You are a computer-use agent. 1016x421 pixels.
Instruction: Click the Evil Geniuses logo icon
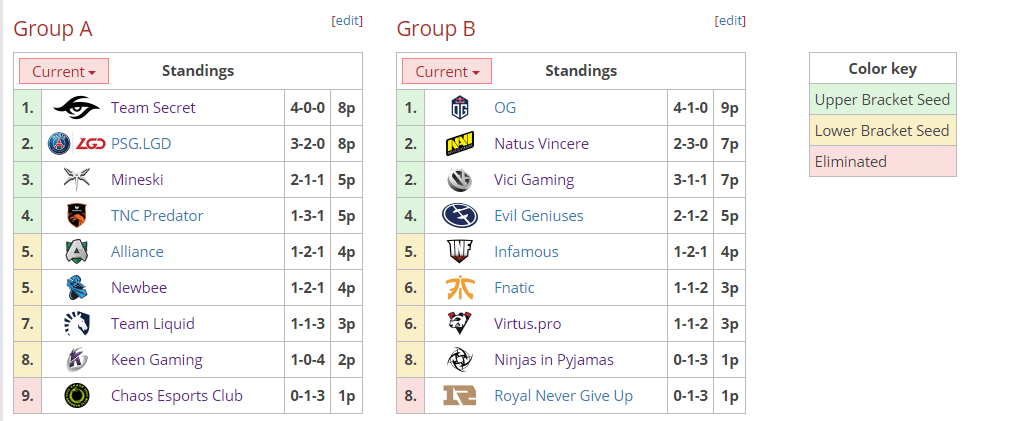(460, 216)
